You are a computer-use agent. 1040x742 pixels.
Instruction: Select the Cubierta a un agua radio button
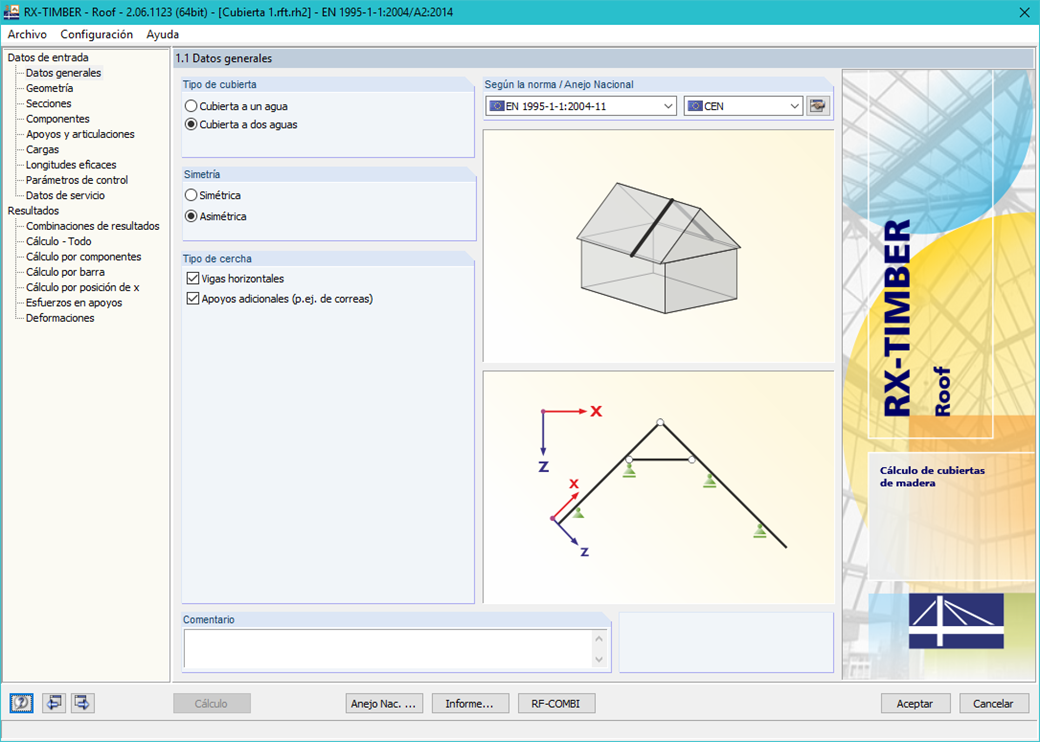190,105
